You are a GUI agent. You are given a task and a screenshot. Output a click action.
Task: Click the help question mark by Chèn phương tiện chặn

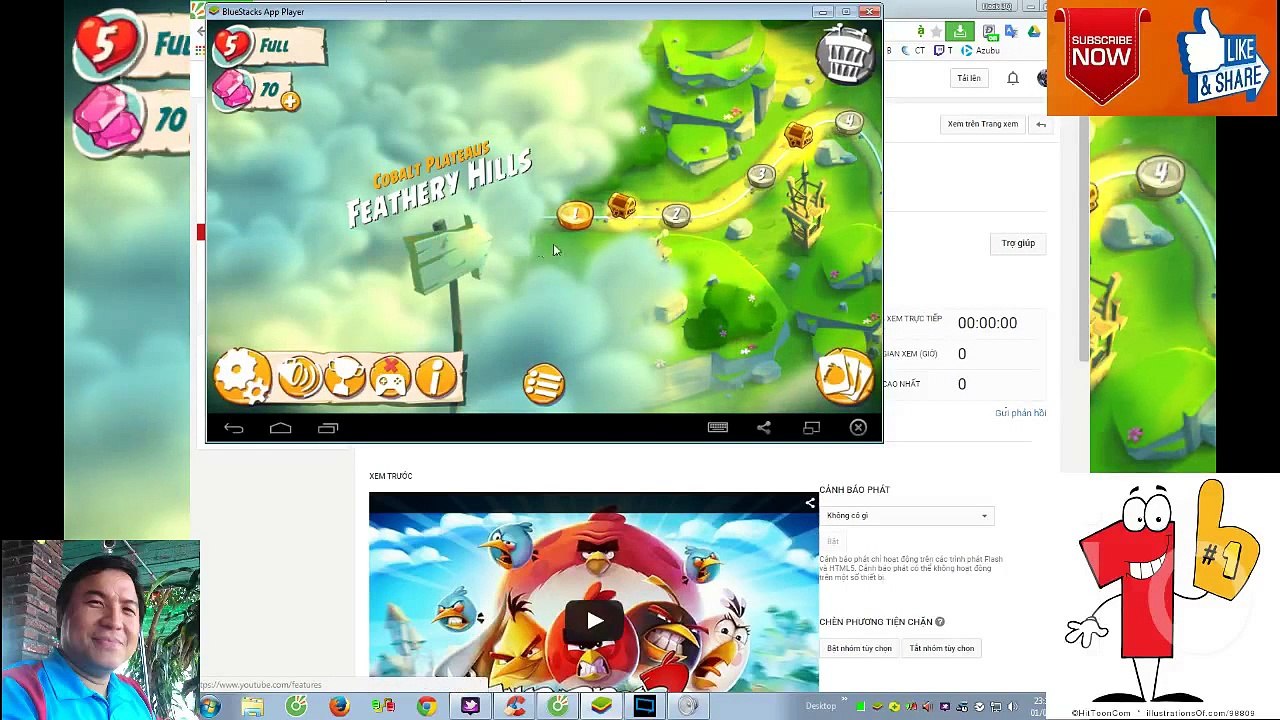[940, 622]
